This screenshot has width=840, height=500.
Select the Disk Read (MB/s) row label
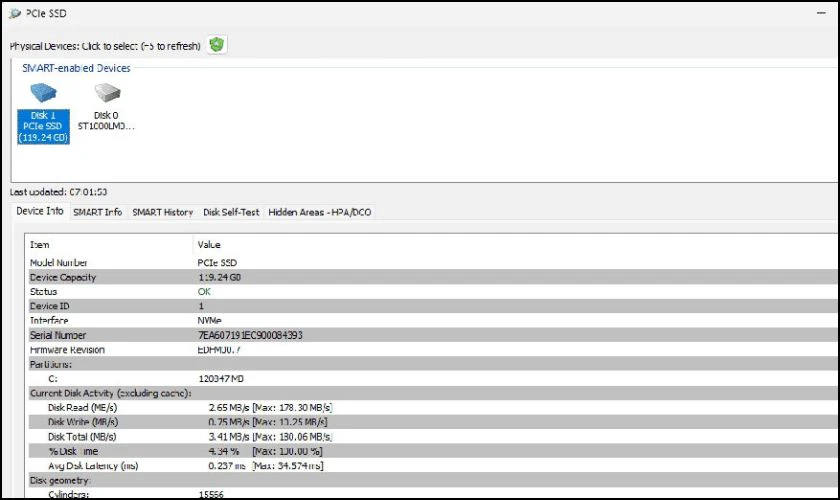pyautogui.click(x=82, y=407)
